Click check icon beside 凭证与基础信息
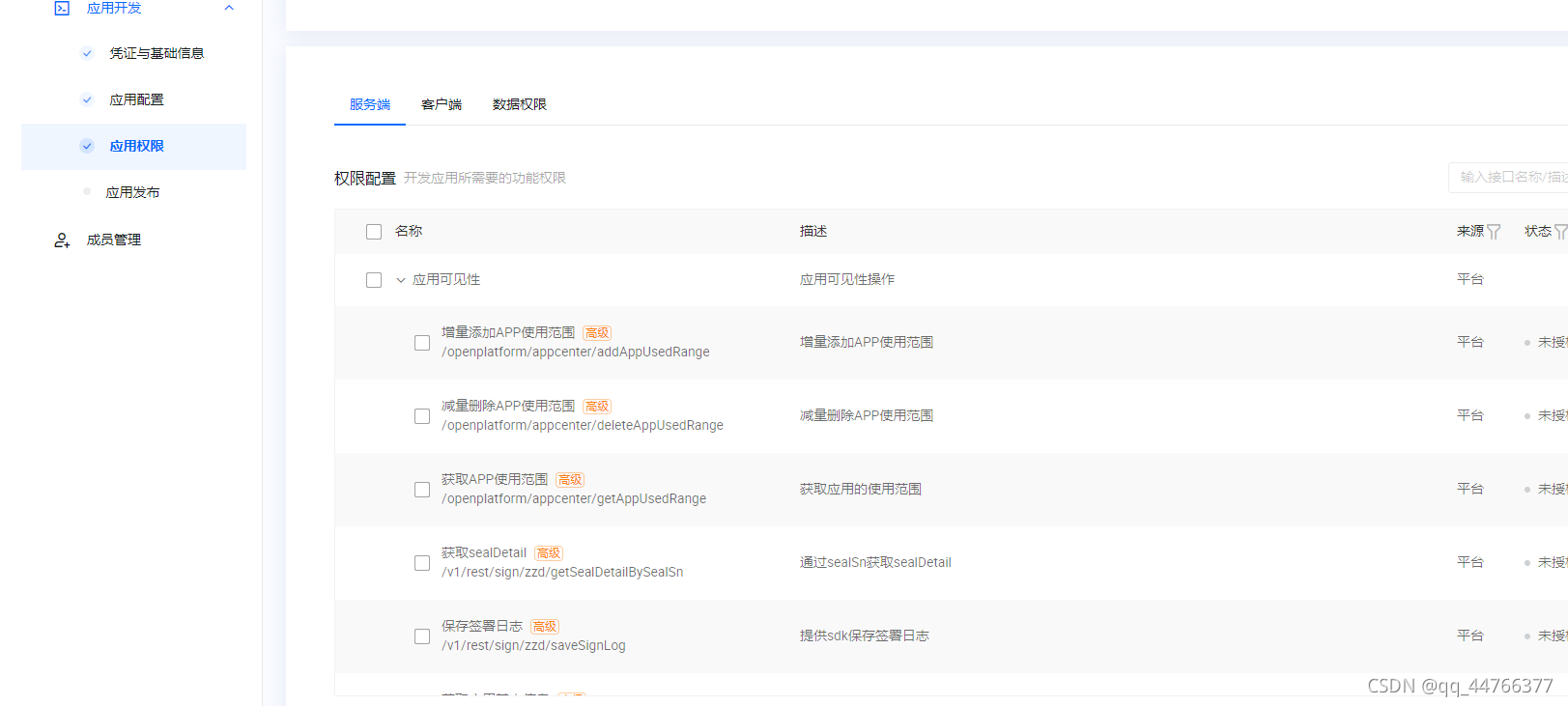The image size is (1568, 706). (87, 53)
